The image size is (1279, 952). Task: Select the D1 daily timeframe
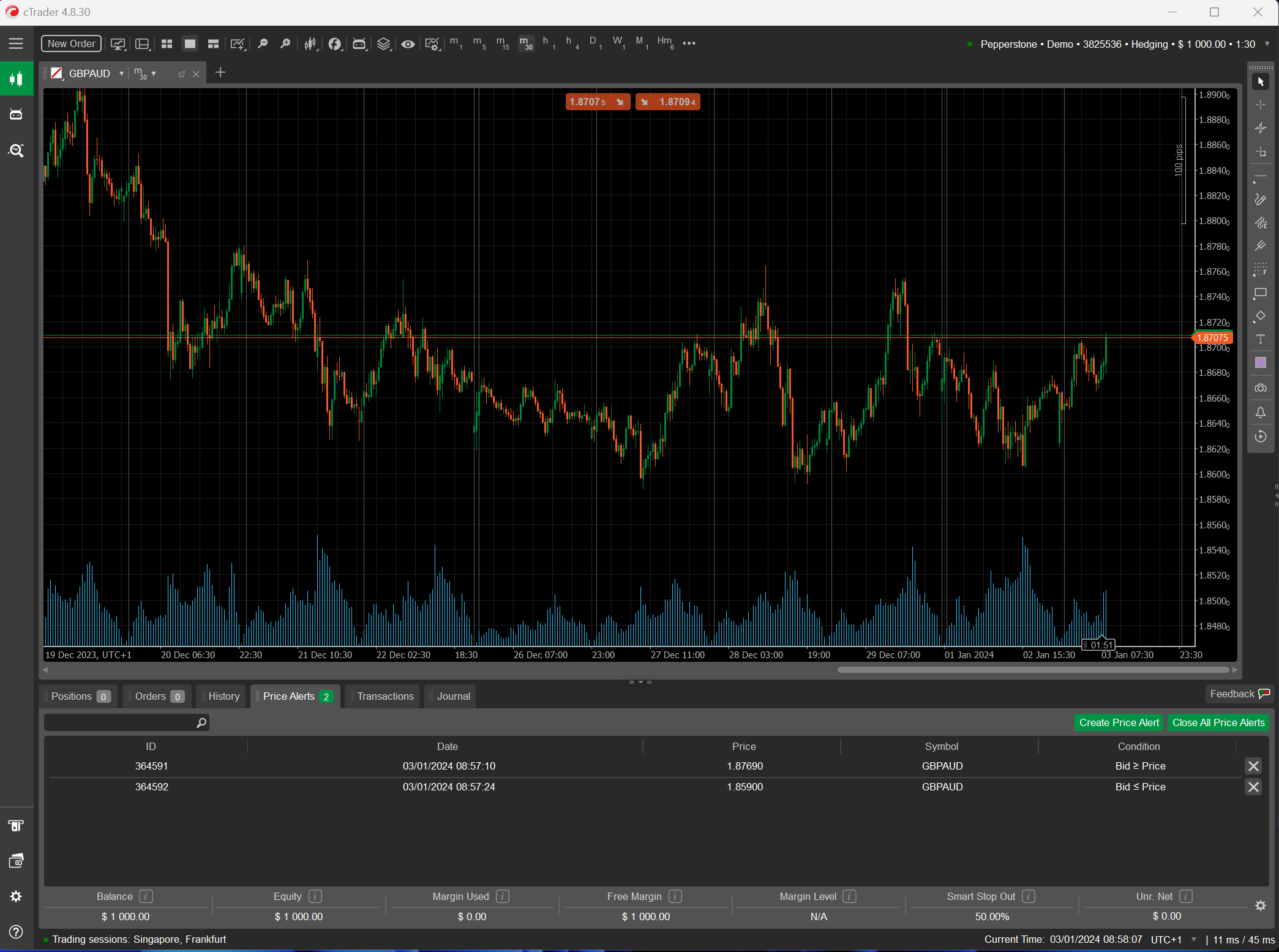pos(595,43)
